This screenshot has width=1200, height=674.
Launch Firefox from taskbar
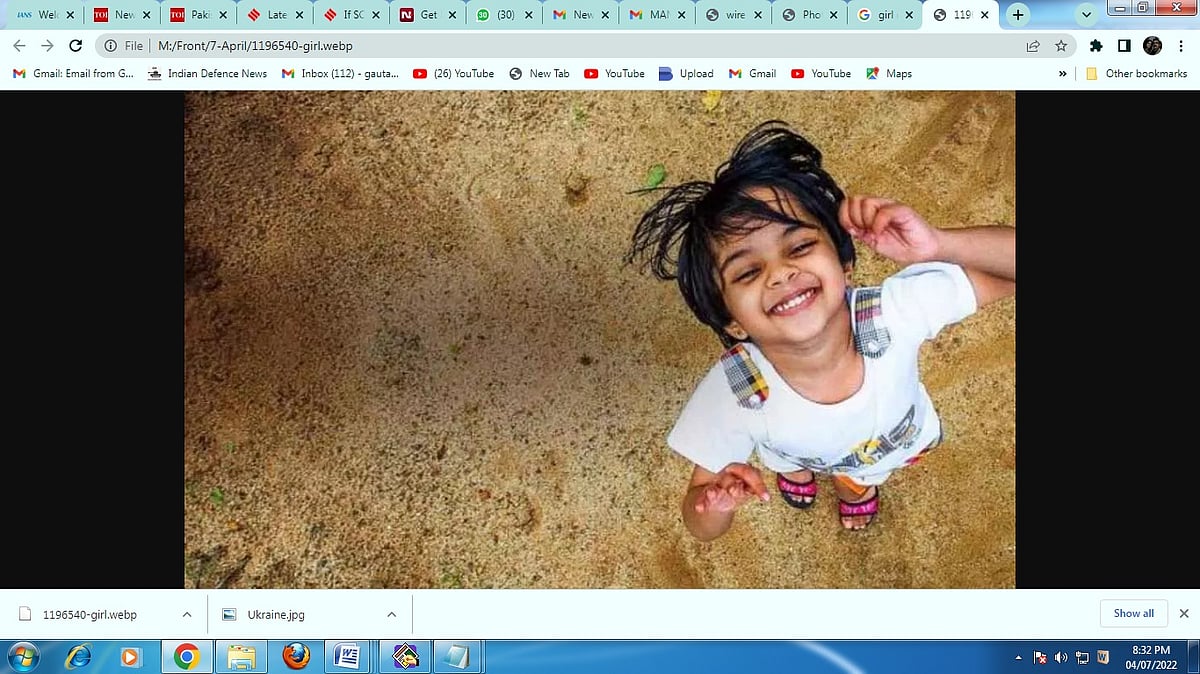(x=295, y=657)
